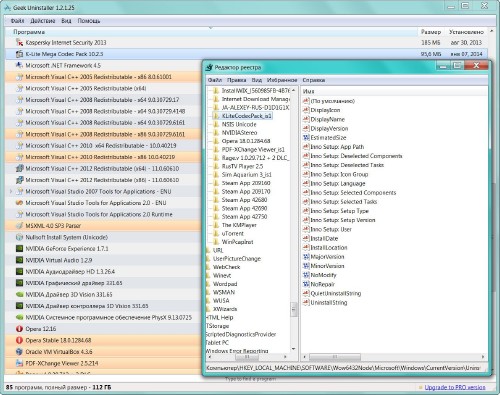The height and width of the screenshot is (395, 500).
Task: Open the Правка menu in registry editor
Action: pos(237,80)
